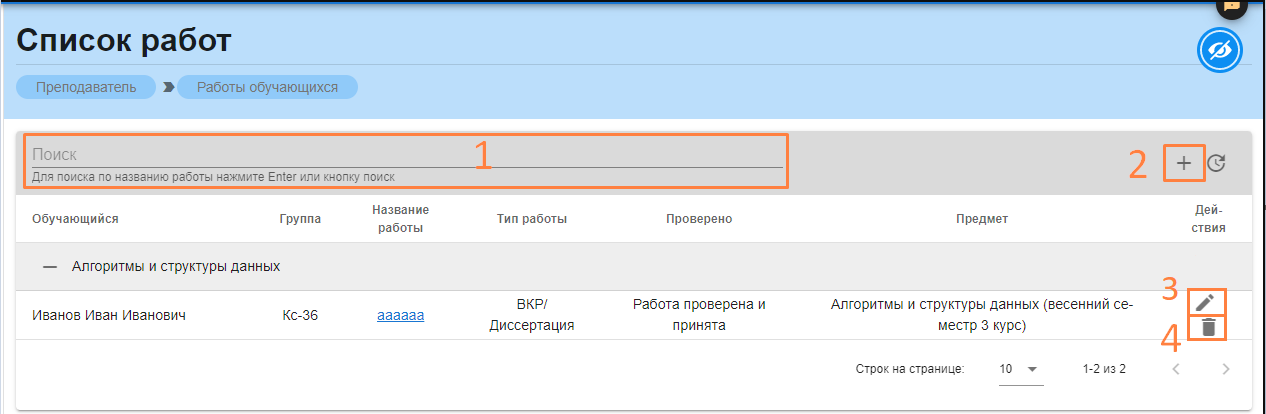
Task: Open the Работы обучающихся breadcrumb
Action: (267, 87)
